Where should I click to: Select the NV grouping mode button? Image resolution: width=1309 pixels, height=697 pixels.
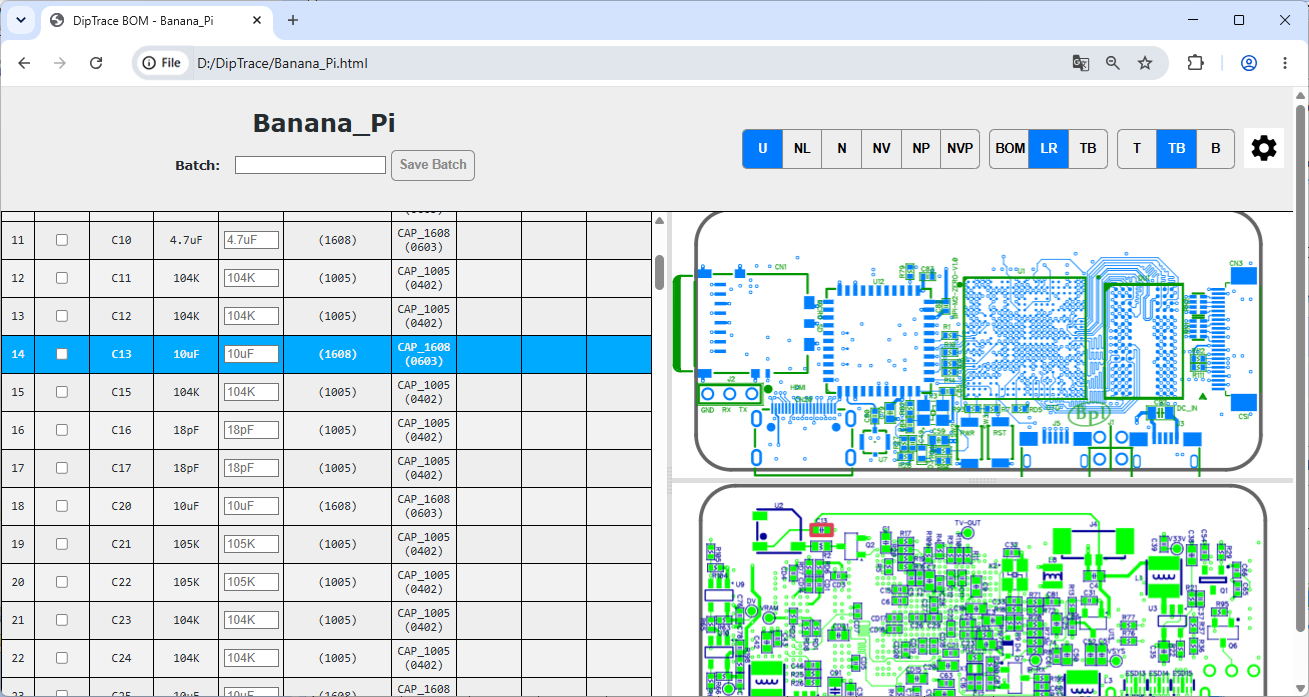pos(881,149)
